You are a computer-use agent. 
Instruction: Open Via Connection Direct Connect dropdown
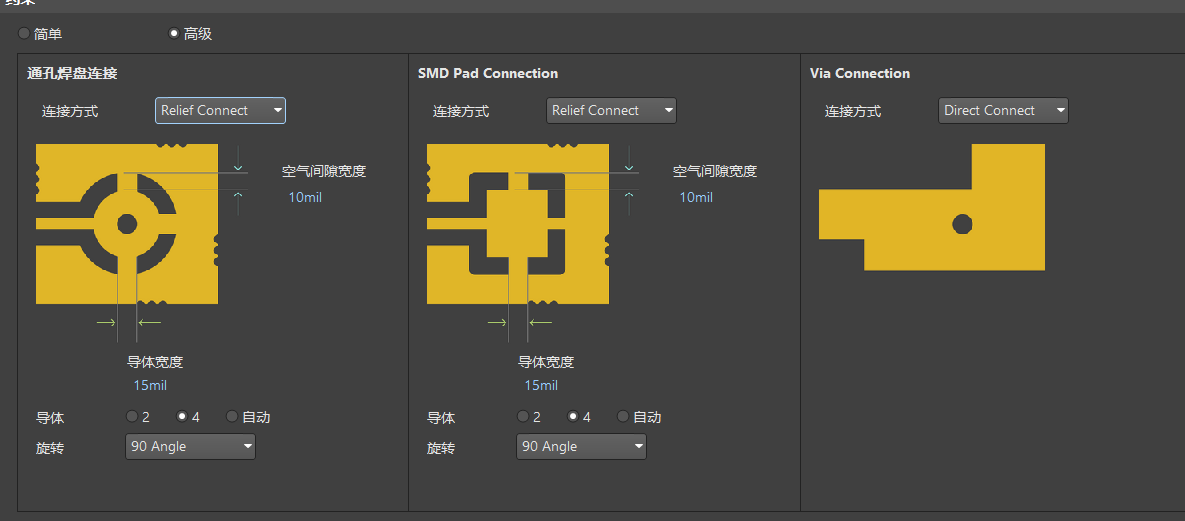[x=1003, y=110]
